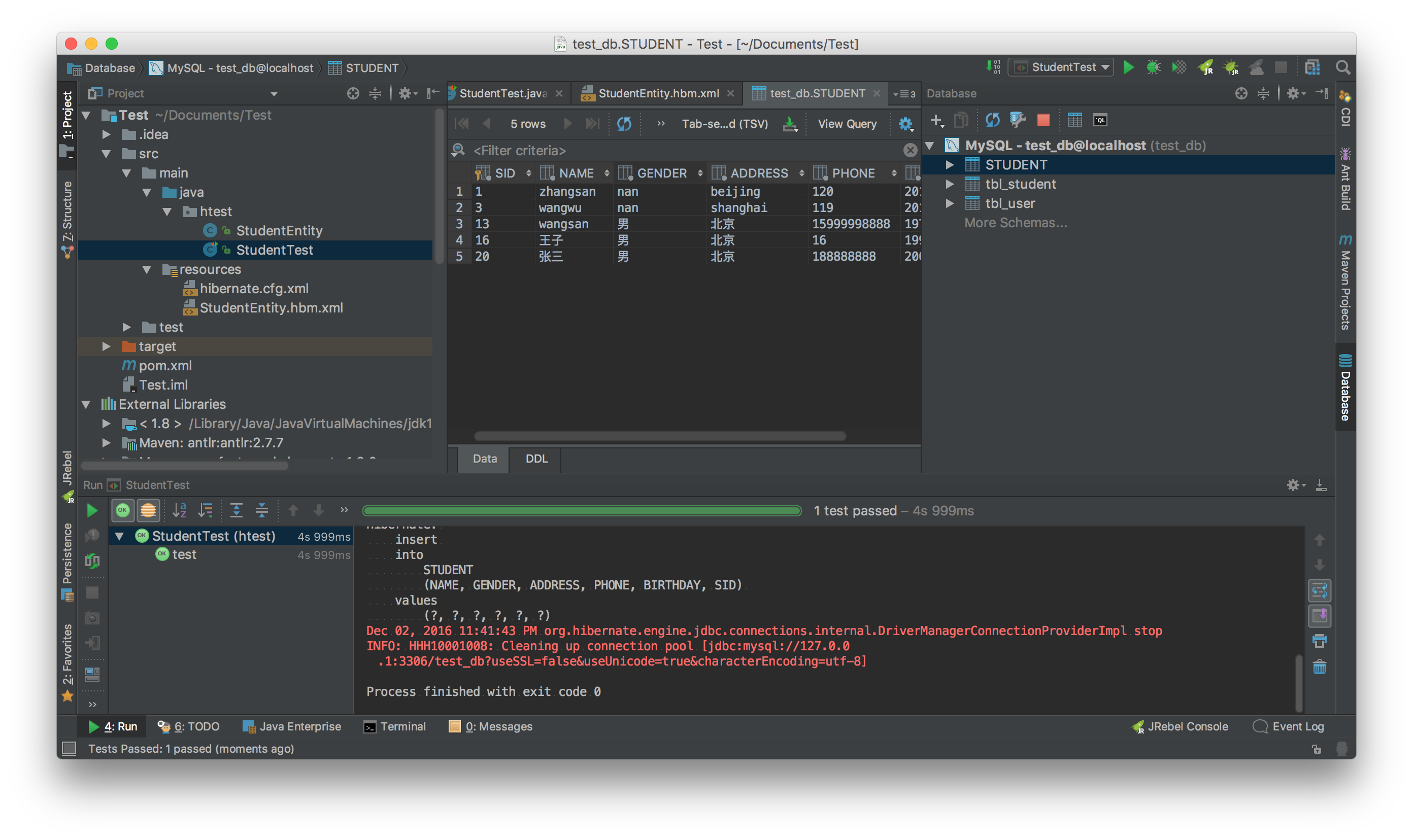Disconnect database with red square icon
Viewport: 1413px width, 840px height.
1043,120
